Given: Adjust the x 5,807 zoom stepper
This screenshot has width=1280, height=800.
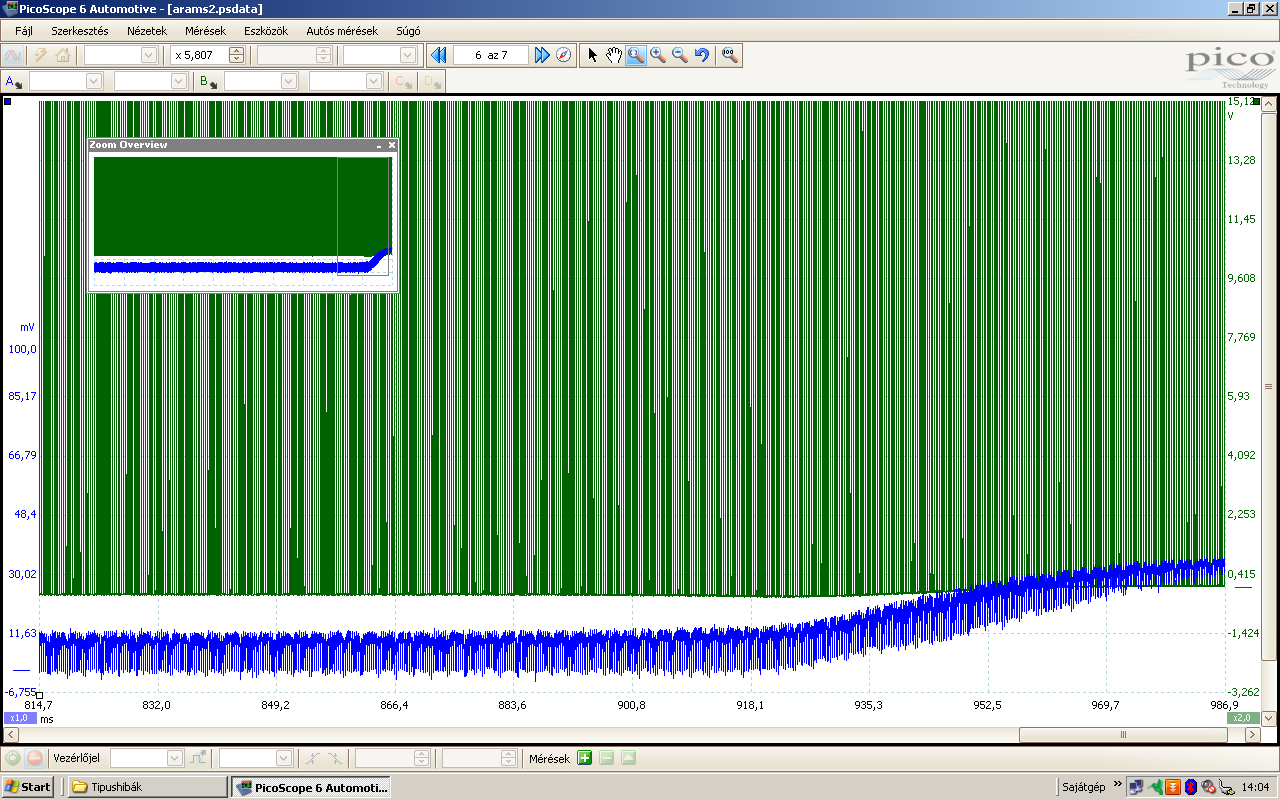Looking at the screenshot, I should [236, 56].
